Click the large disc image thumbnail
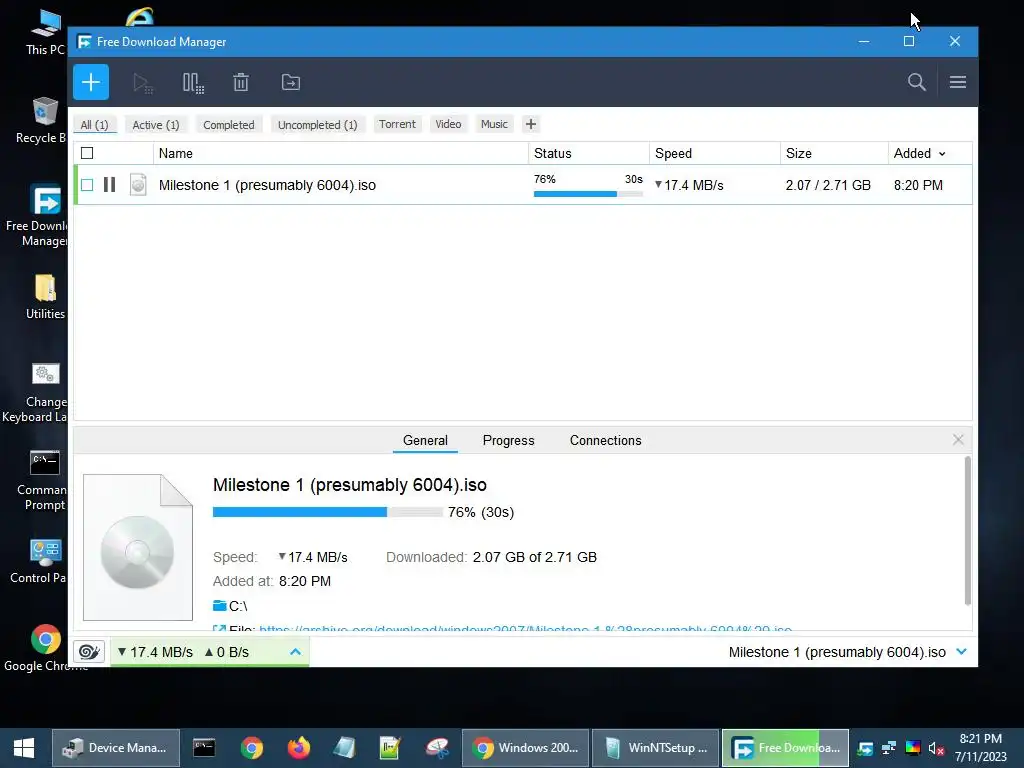Image resolution: width=1024 pixels, height=768 pixels. 138,547
